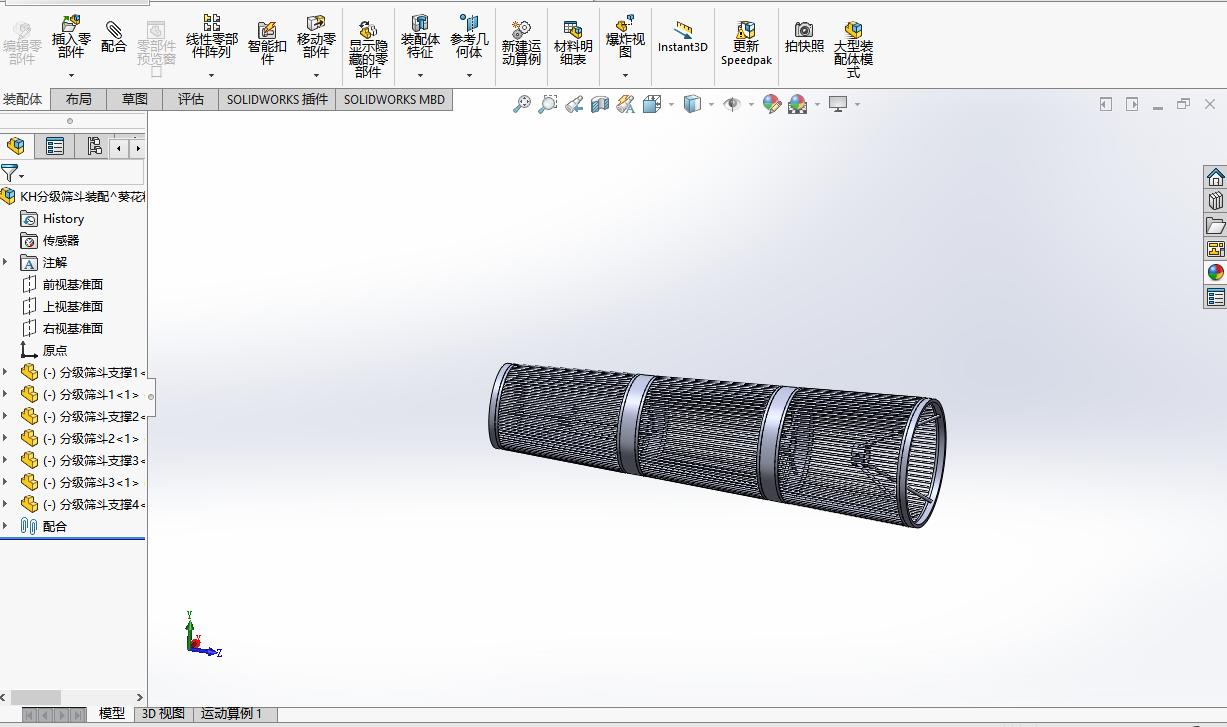1227x727 pixels.
Task: Click the Exploded View (爆炸视图) tool
Action: click(625, 38)
